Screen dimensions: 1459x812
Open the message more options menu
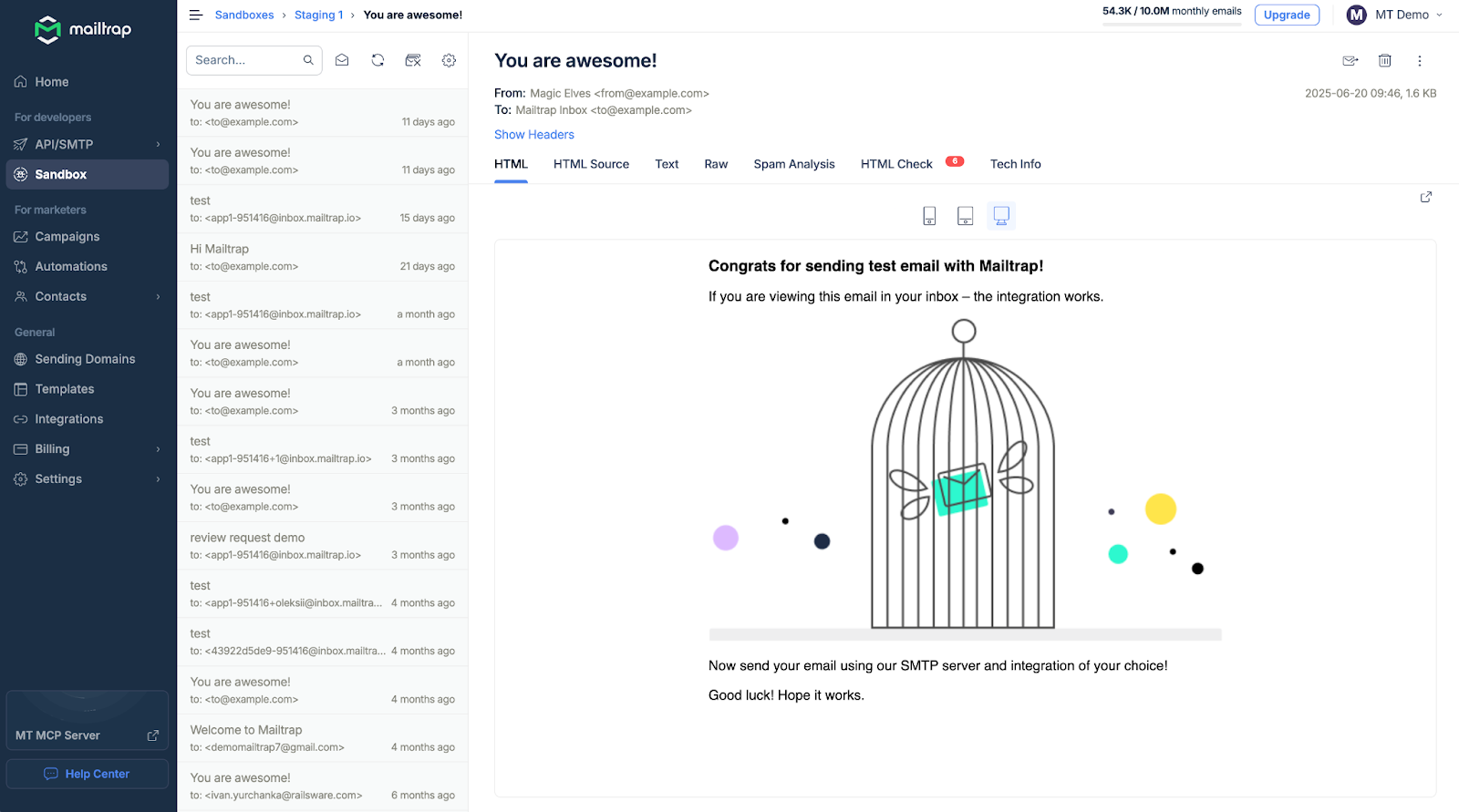(1420, 61)
